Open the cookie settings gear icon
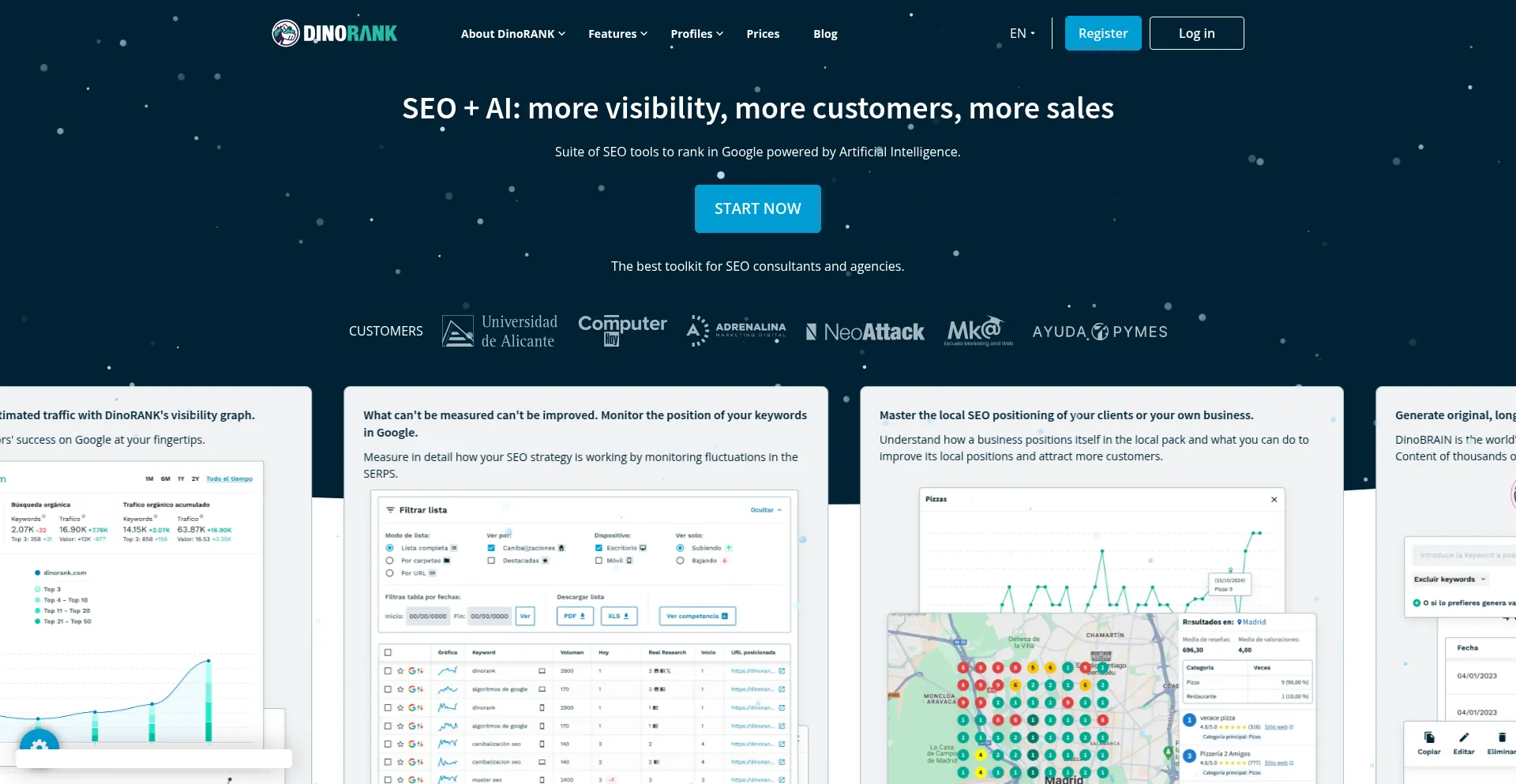 [x=39, y=747]
